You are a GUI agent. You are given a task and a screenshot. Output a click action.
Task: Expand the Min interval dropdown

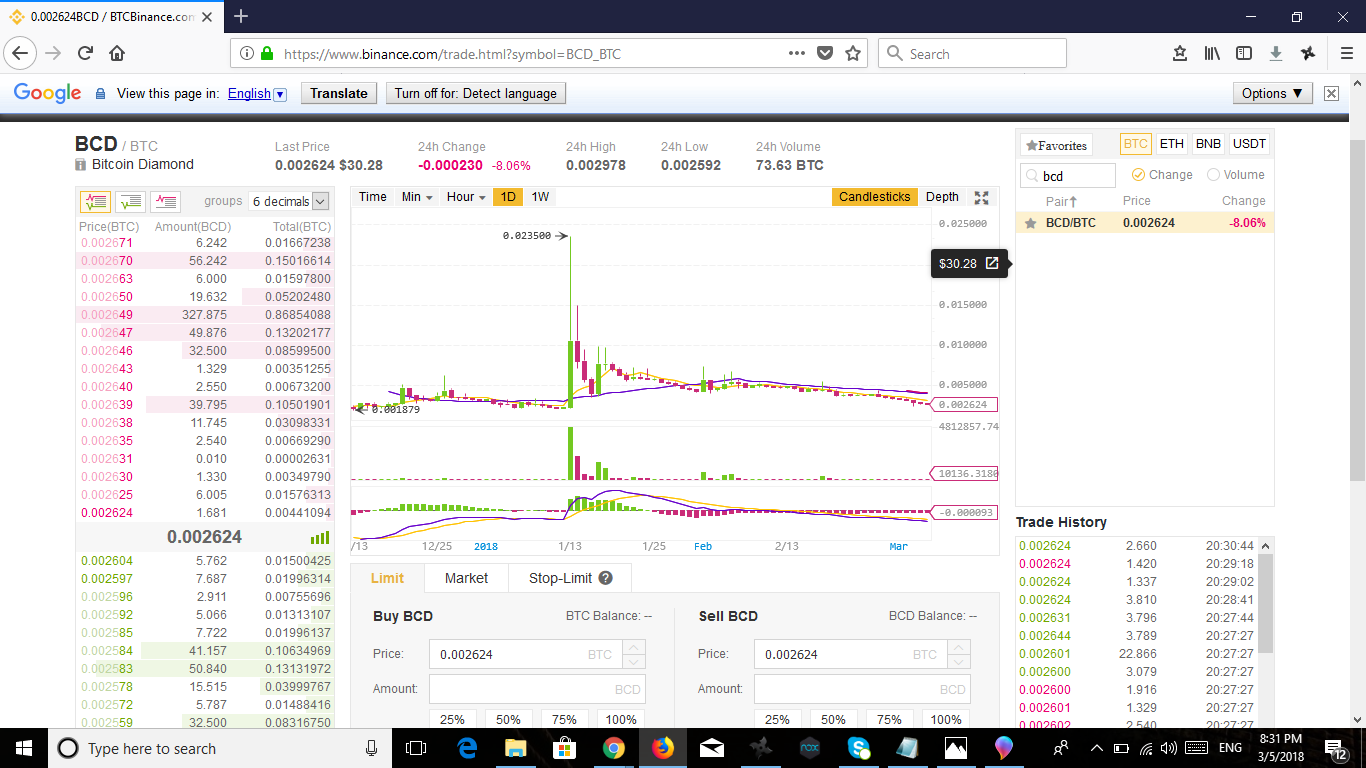(417, 197)
